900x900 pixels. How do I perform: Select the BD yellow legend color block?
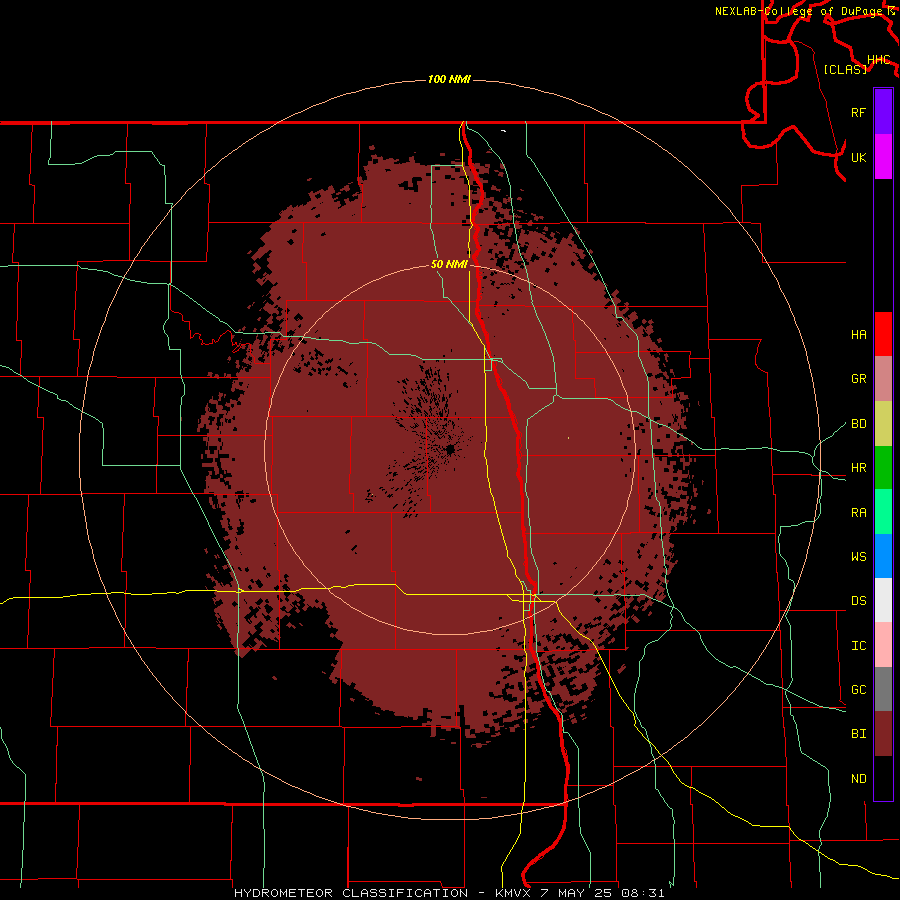click(883, 424)
